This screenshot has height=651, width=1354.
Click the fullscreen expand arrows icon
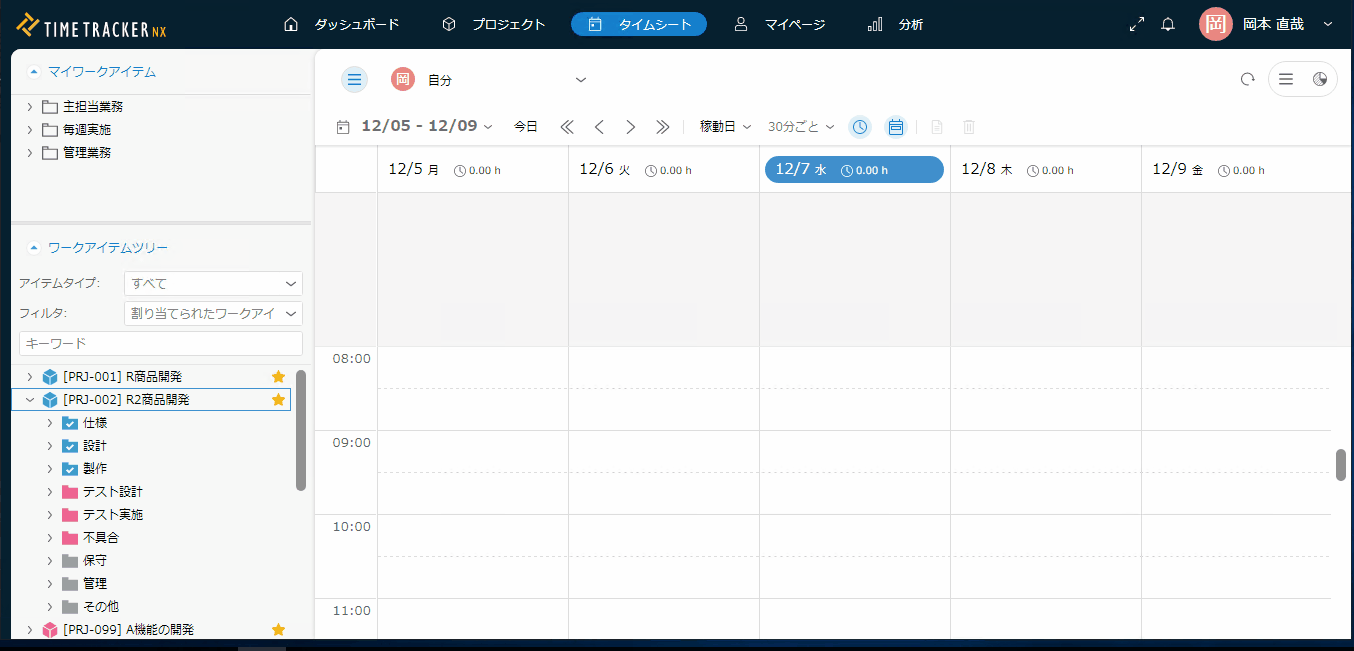1136,25
